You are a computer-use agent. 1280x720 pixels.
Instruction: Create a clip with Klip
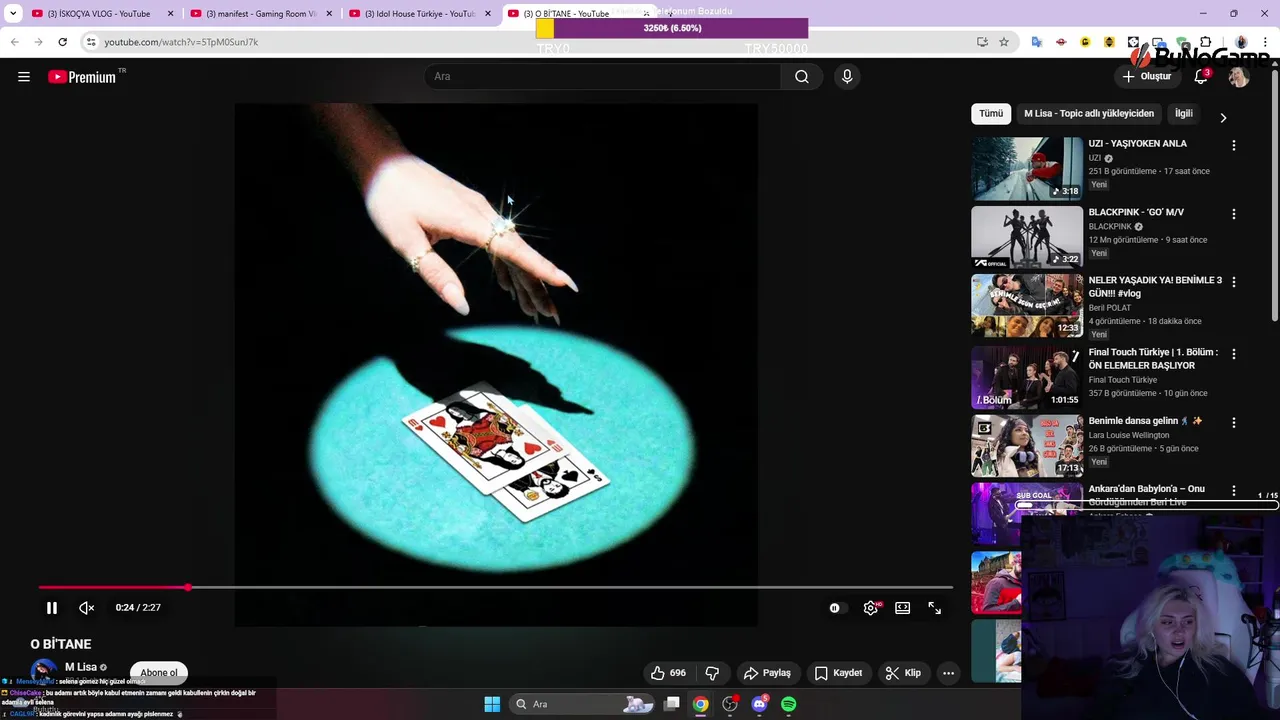[x=903, y=673]
